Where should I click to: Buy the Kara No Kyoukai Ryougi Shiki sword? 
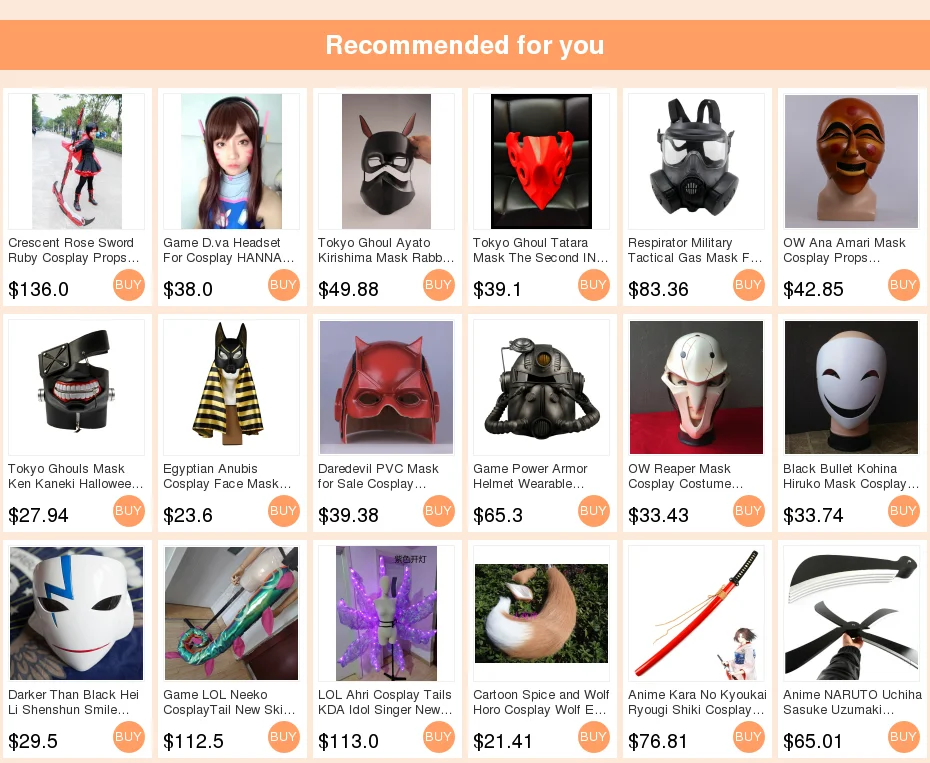749,737
